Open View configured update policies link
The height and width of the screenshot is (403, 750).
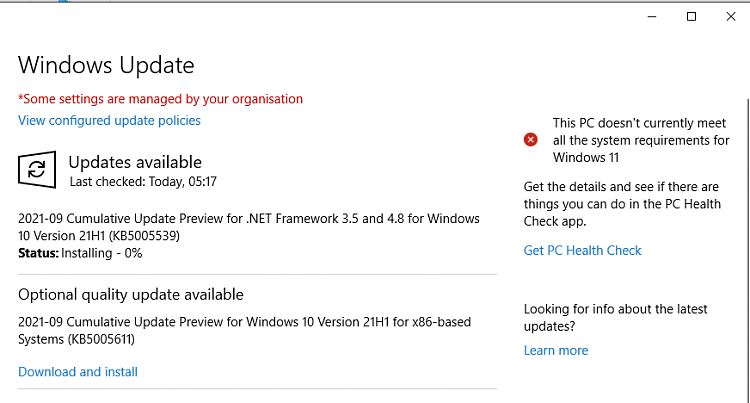click(x=109, y=120)
